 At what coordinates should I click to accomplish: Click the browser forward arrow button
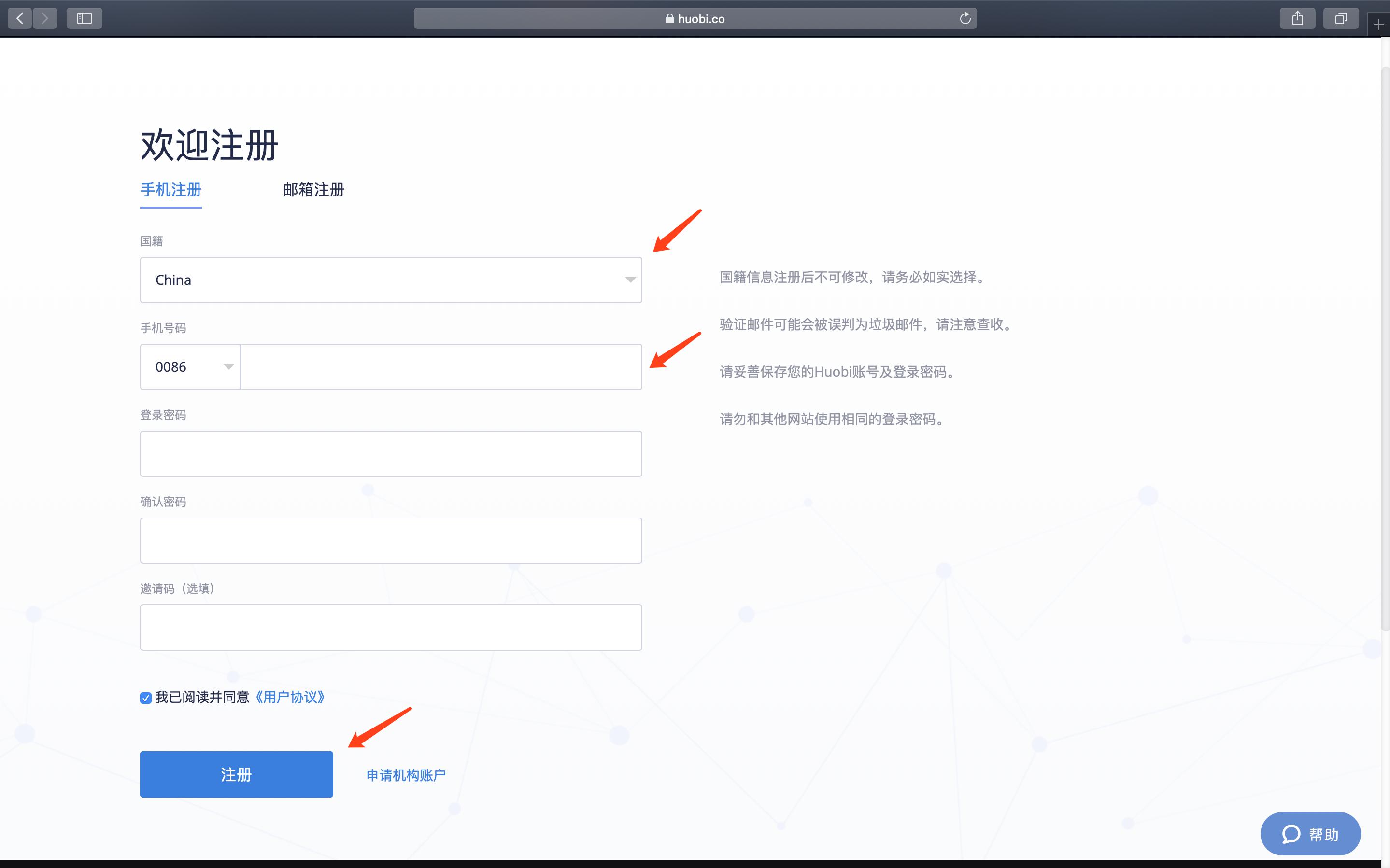point(45,18)
